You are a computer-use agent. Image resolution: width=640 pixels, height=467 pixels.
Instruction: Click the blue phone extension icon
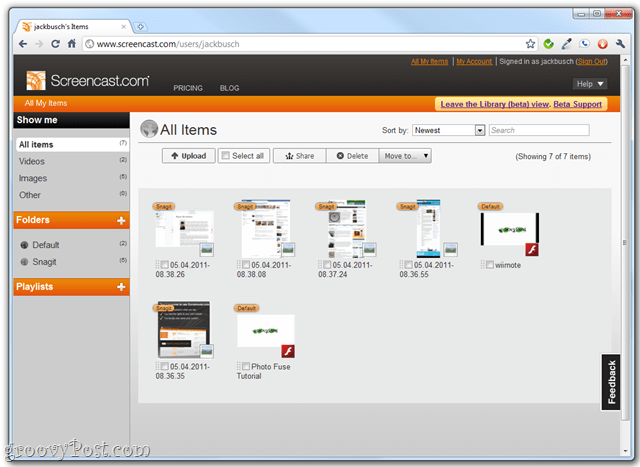(584, 44)
